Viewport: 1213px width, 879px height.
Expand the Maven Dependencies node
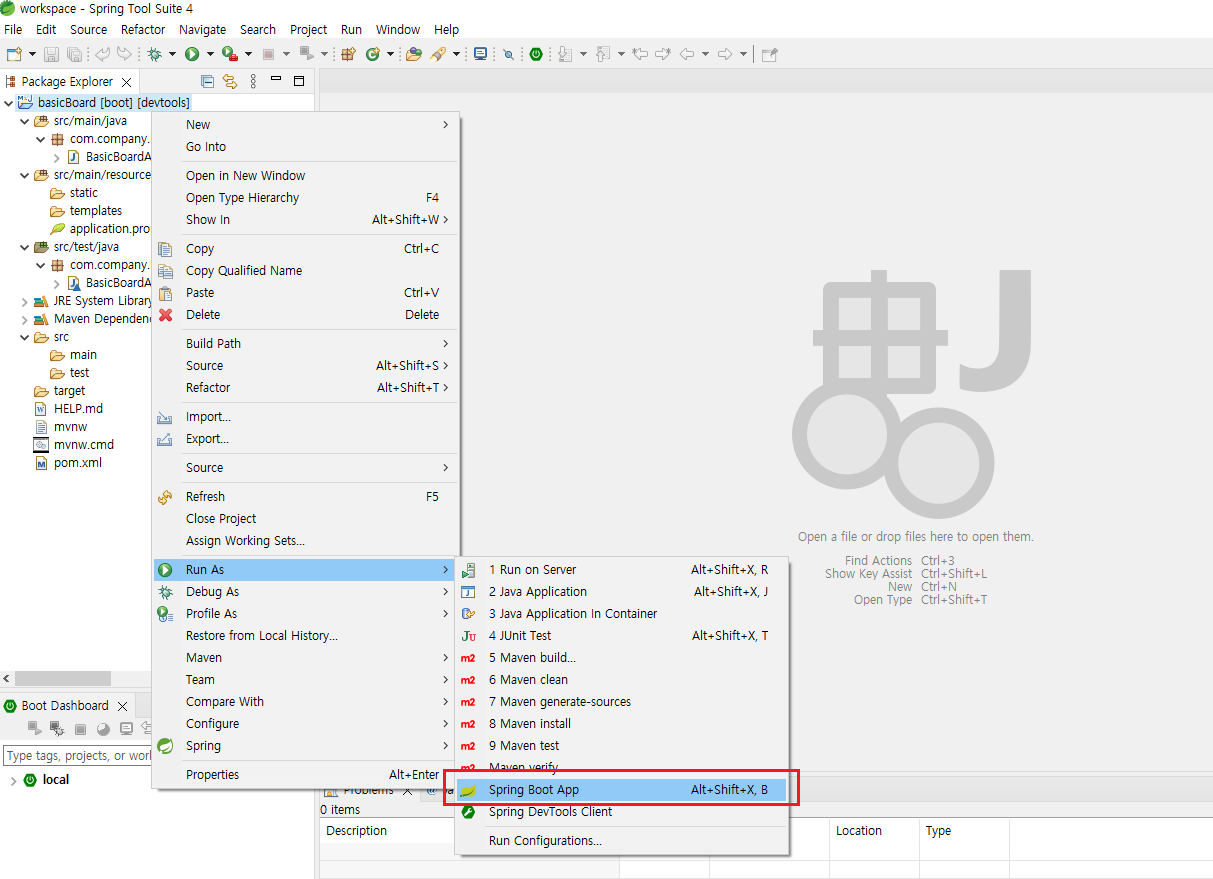25,319
